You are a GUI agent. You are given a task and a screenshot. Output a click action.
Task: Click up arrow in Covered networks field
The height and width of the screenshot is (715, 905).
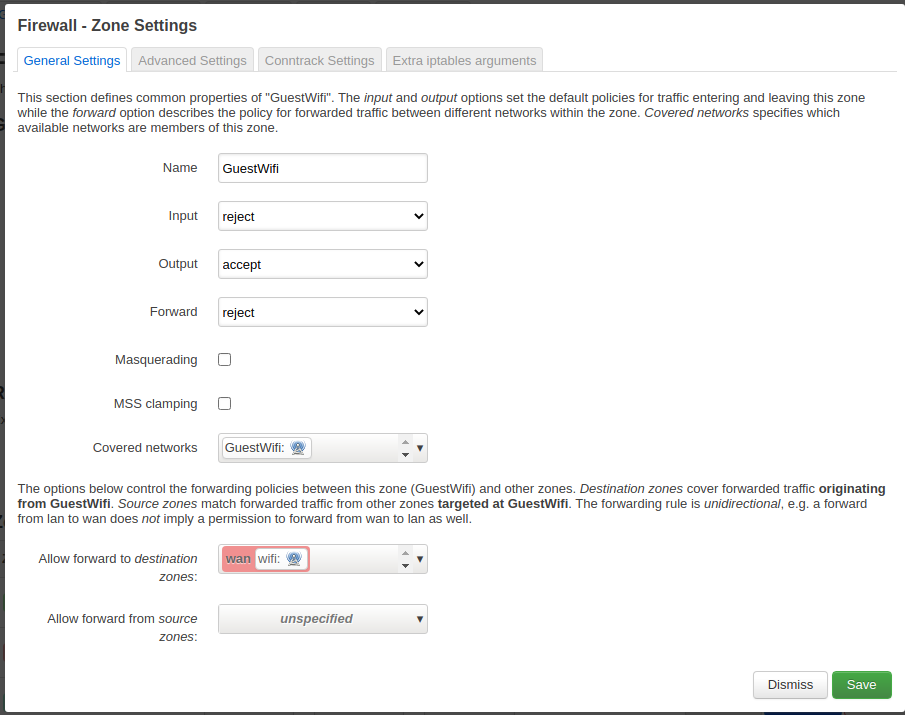405,442
